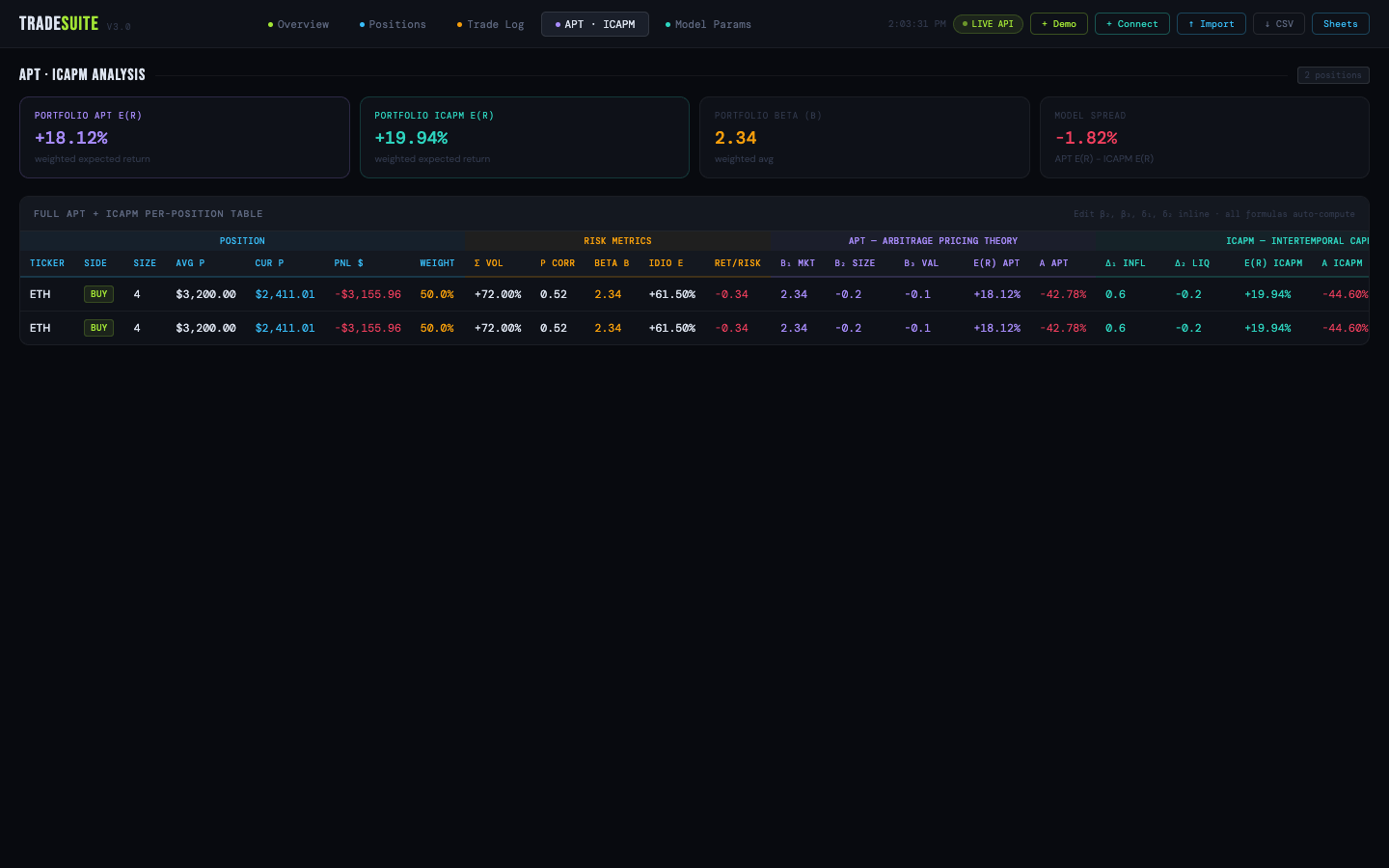Open the Model Params tab
The image size is (1389, 868).
pyautogui.click(x=708, y=24)
